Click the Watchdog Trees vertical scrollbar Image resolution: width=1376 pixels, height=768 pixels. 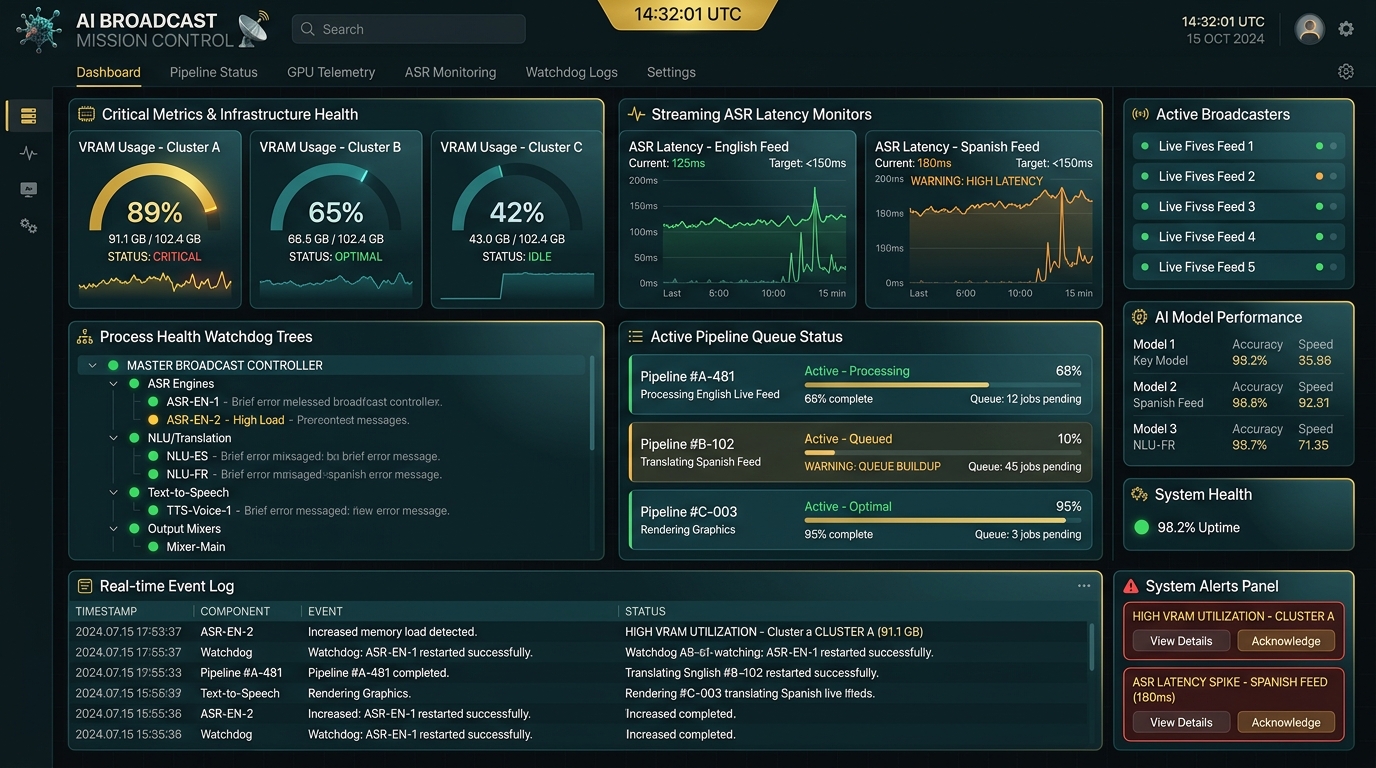(x=592, y=405)
